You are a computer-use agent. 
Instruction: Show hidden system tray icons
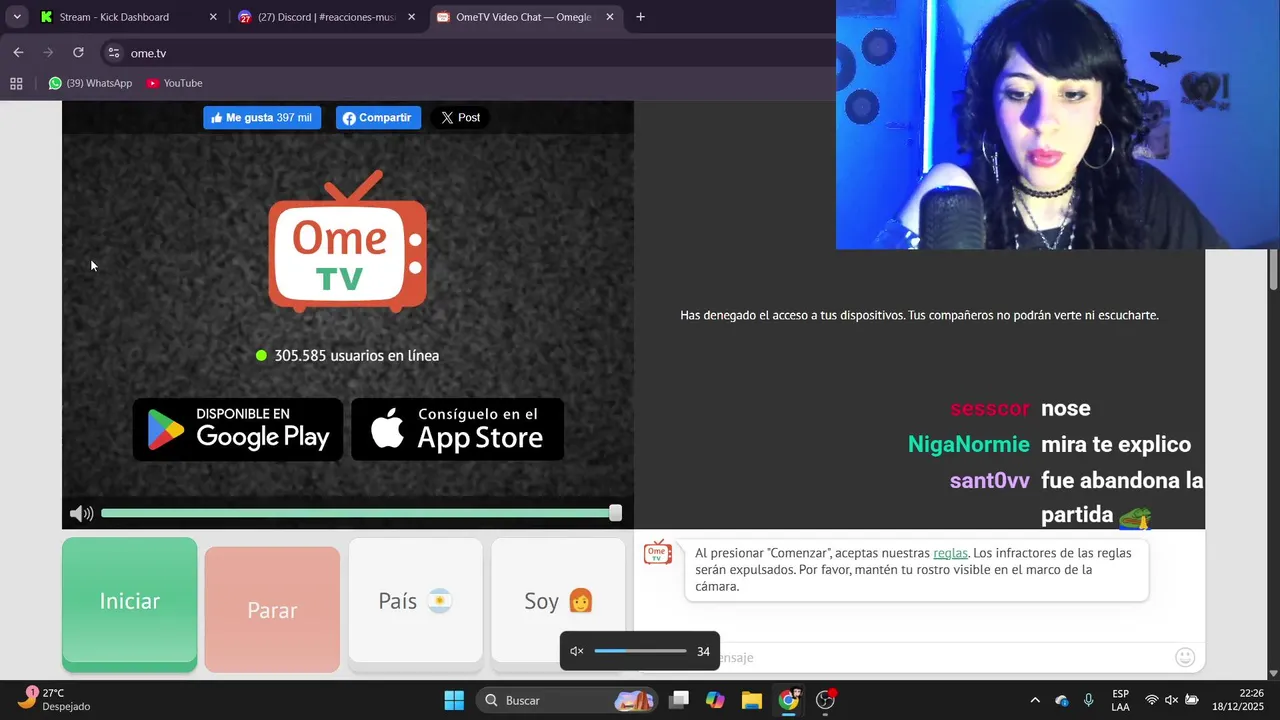point(1035,700)
